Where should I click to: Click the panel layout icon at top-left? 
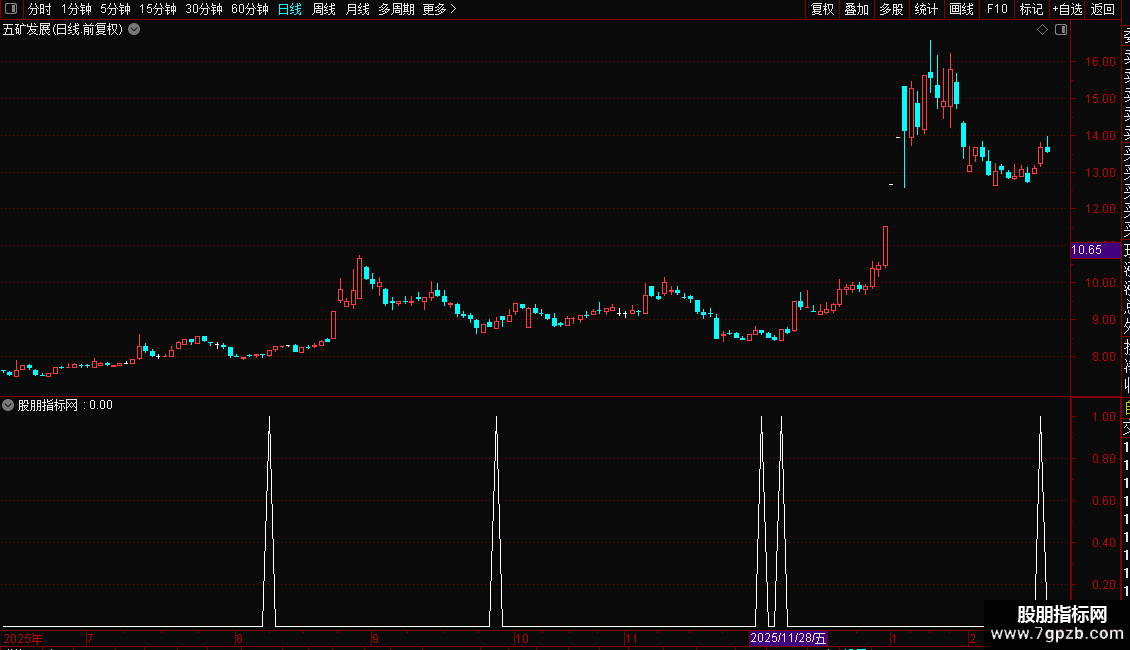point(11,9)
